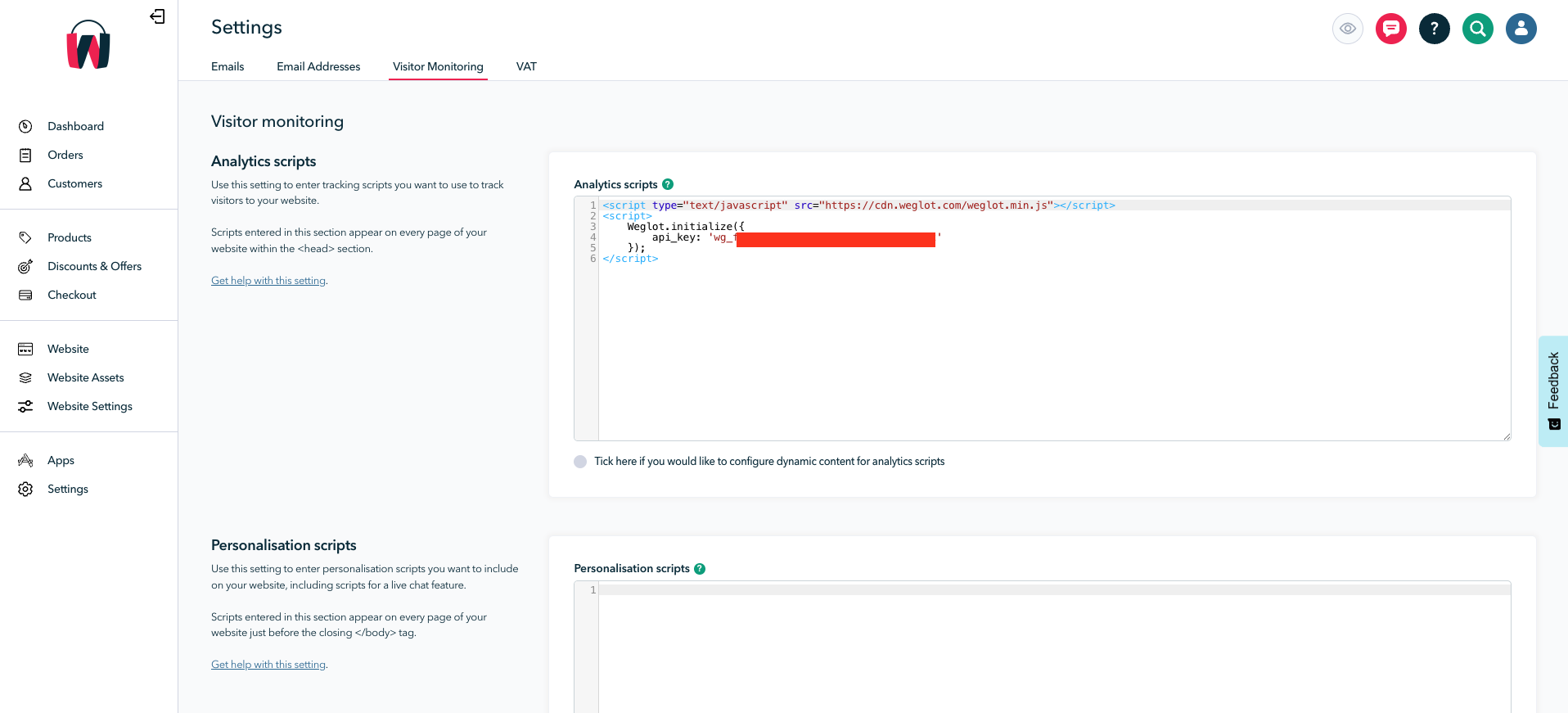Click the Website Assets layers icon
Viewport: 1568px width, 713px height.
click(x=25, y=377)
